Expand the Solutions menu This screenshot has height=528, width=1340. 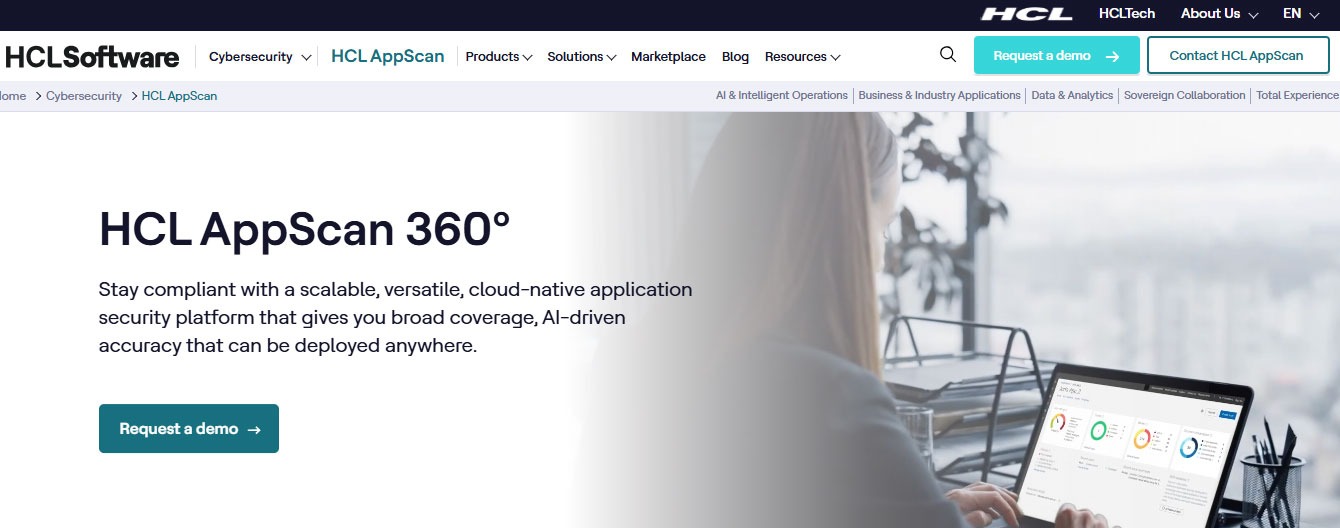582,57
